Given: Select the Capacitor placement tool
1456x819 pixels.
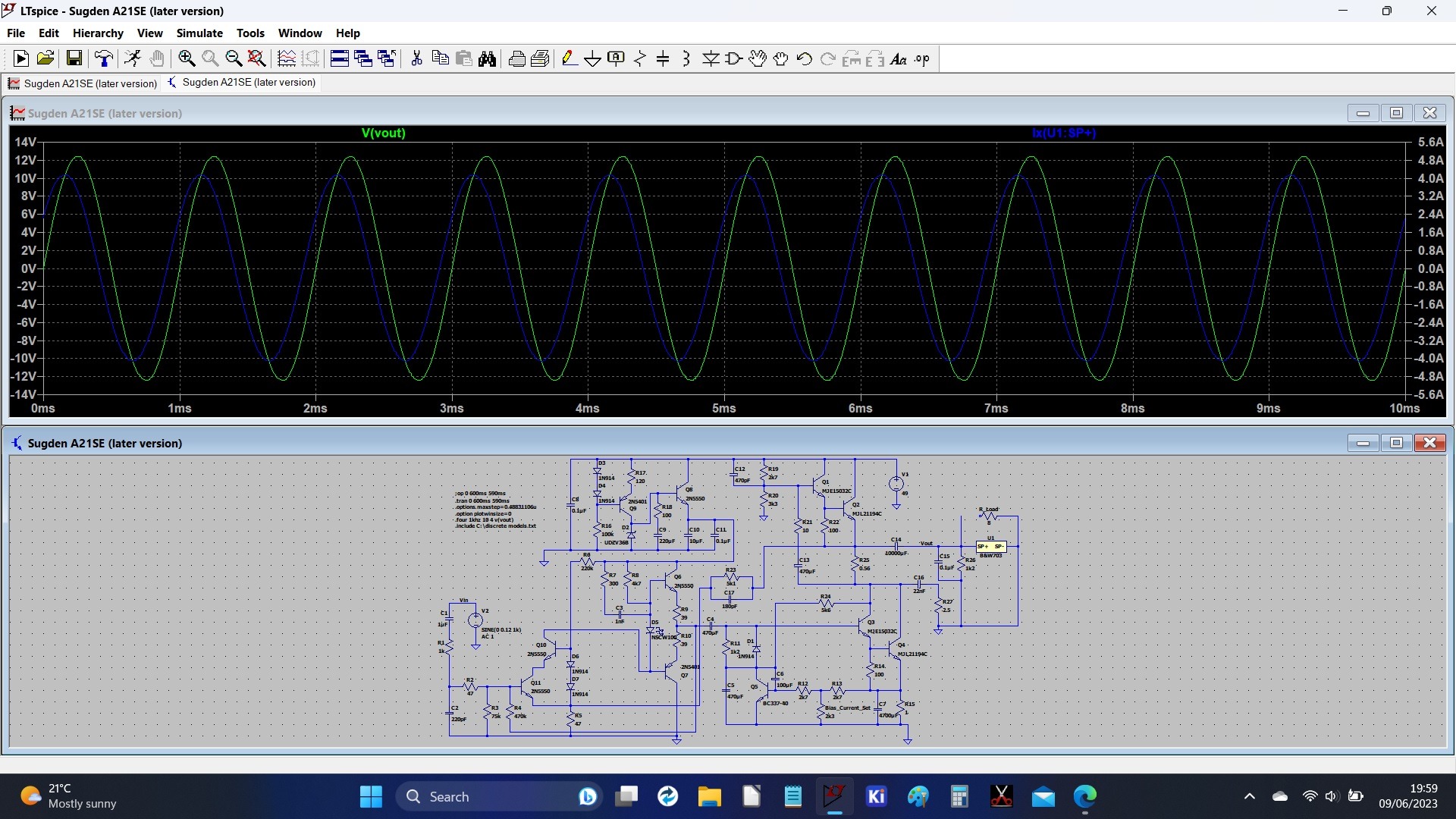Looking at the screenshot, I should point(663,58).
